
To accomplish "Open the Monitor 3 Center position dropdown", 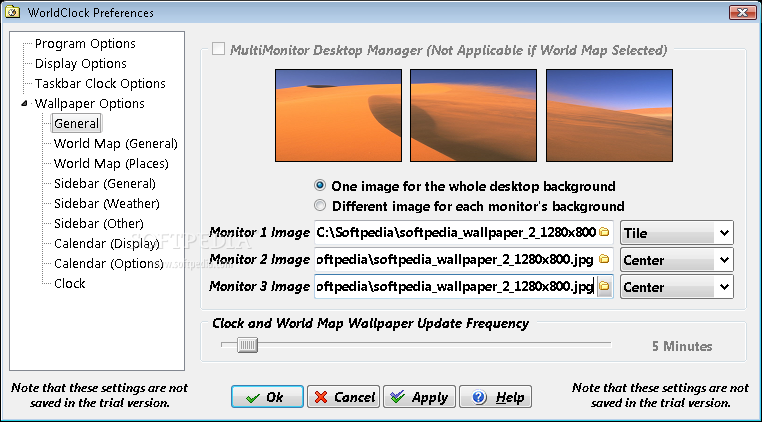I will (x=676, y=287).
